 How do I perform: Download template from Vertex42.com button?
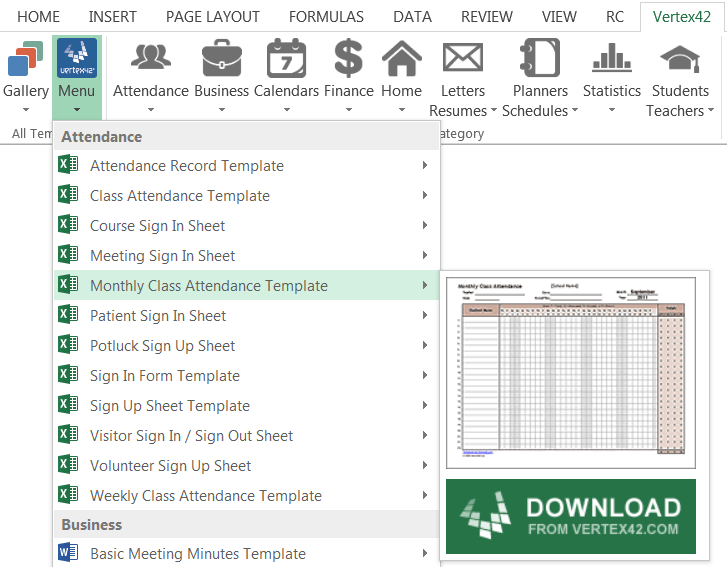pos(571,516)
